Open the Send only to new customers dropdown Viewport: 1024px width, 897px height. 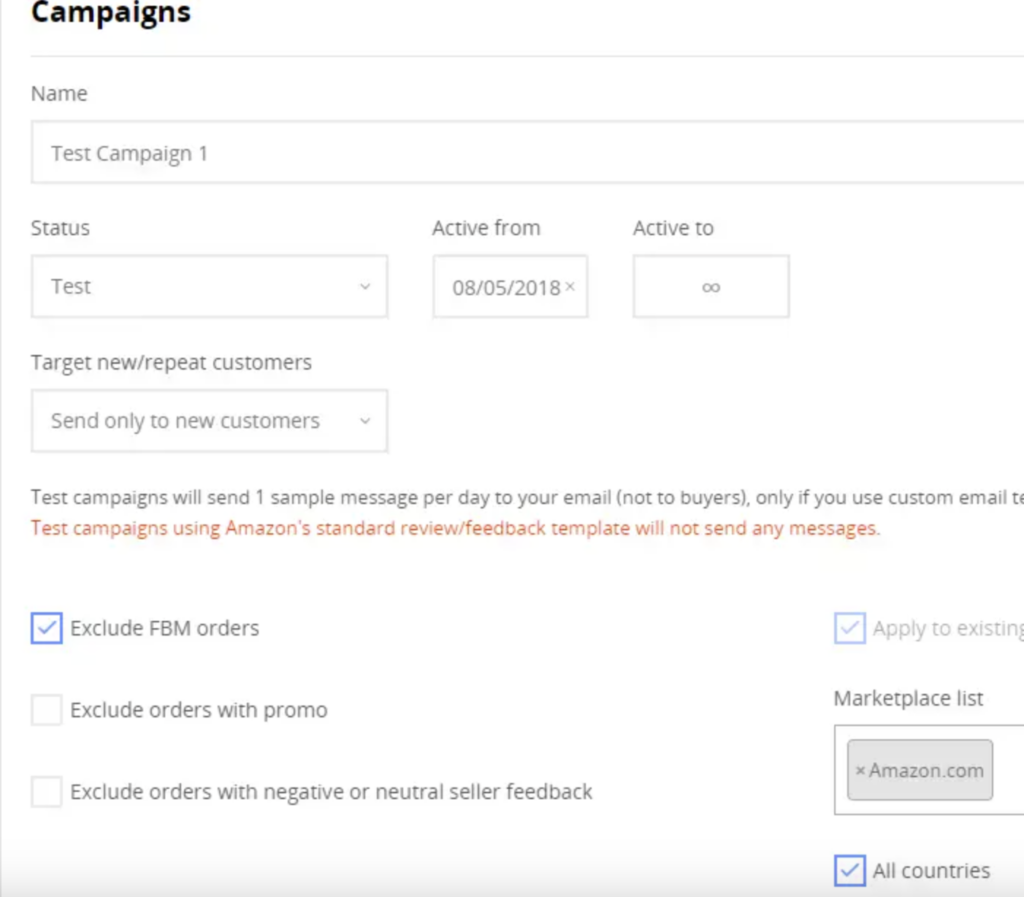pos(209,421)
